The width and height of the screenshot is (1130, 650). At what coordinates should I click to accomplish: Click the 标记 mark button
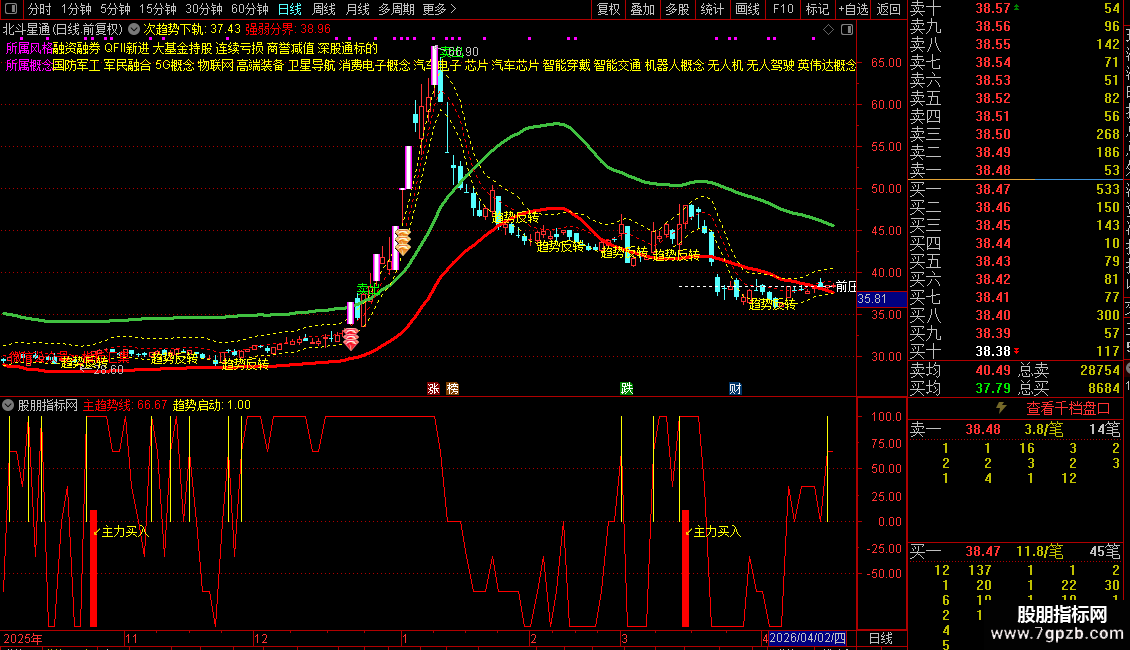(817, 9)
